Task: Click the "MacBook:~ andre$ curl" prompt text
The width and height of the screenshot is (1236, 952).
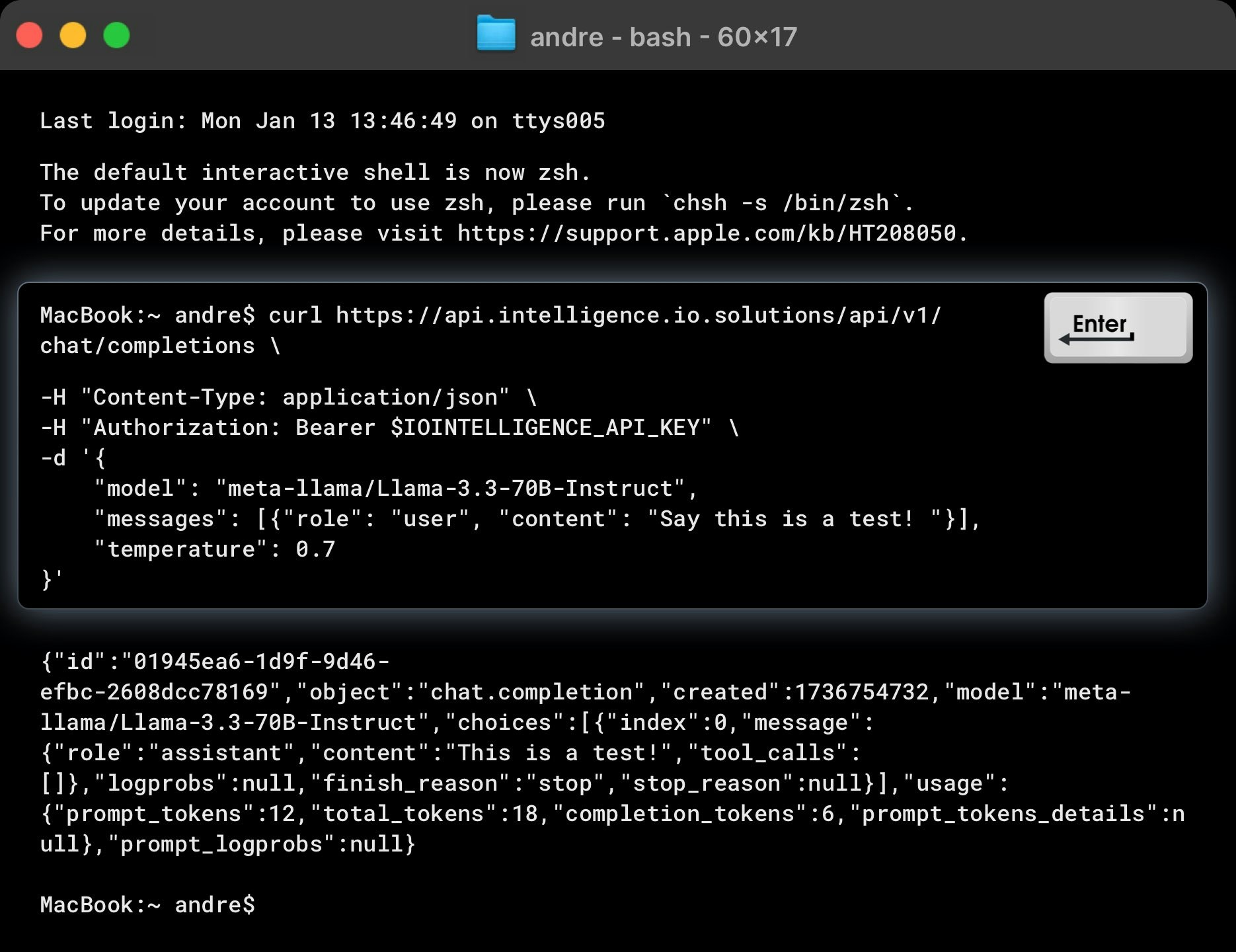Action: (181, 315)
